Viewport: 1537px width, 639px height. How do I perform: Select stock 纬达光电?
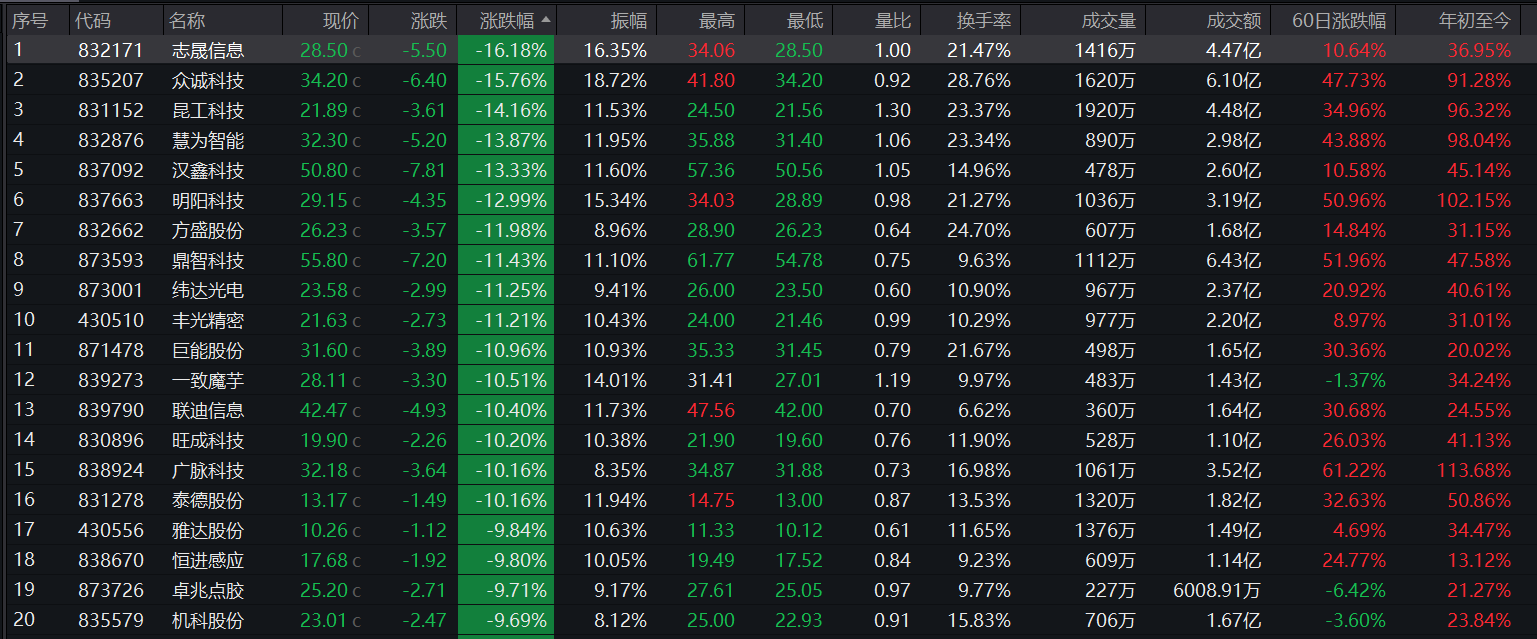[208, 290]
